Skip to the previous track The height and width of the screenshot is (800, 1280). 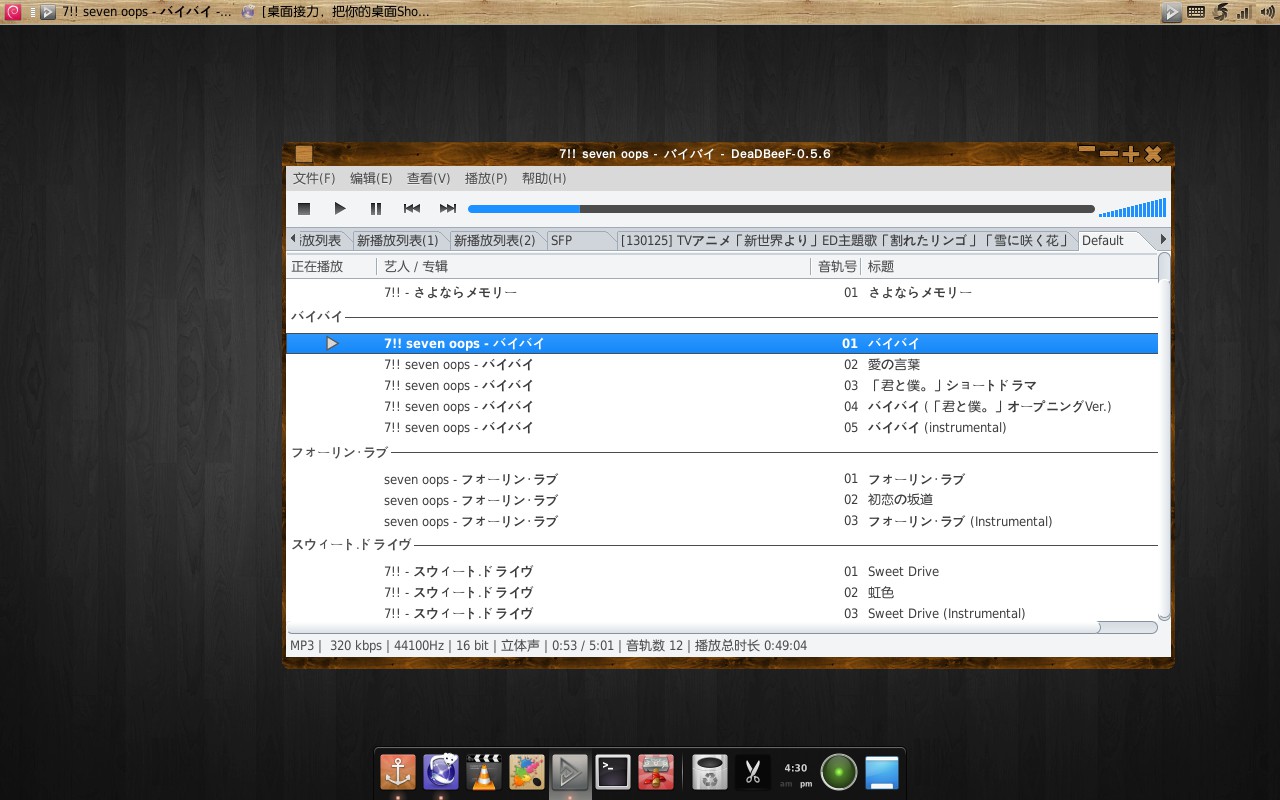pos(412,208)
